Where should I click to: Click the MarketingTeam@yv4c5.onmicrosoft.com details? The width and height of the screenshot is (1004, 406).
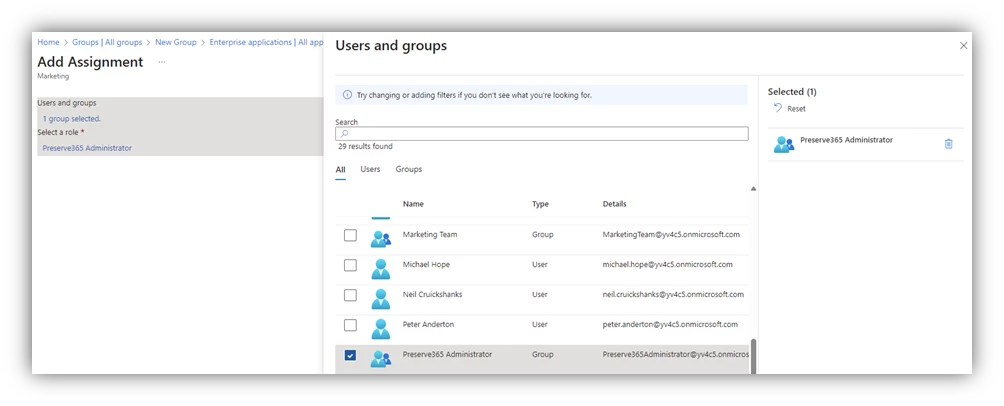tap(671, 235)
